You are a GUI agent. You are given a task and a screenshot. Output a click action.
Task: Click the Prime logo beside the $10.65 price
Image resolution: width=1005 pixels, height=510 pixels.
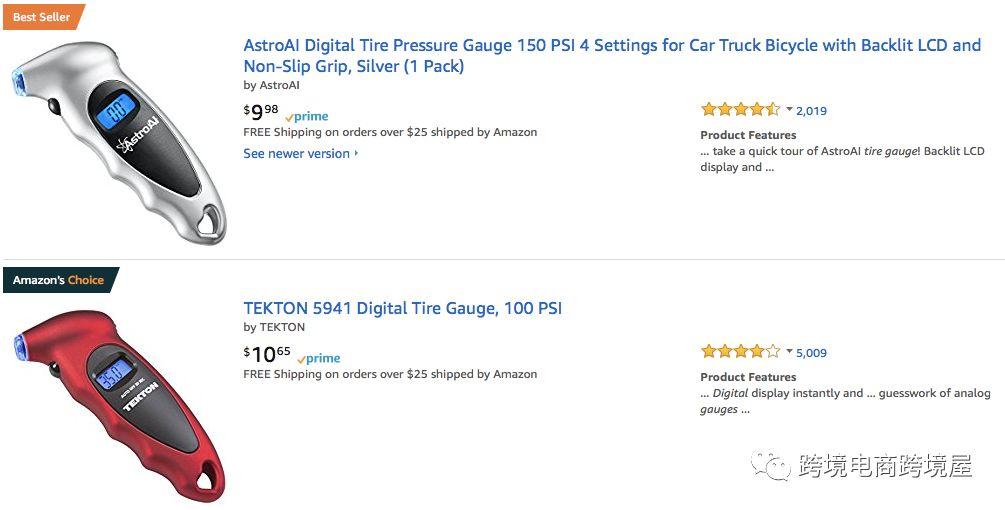click(x=319, y=358)
